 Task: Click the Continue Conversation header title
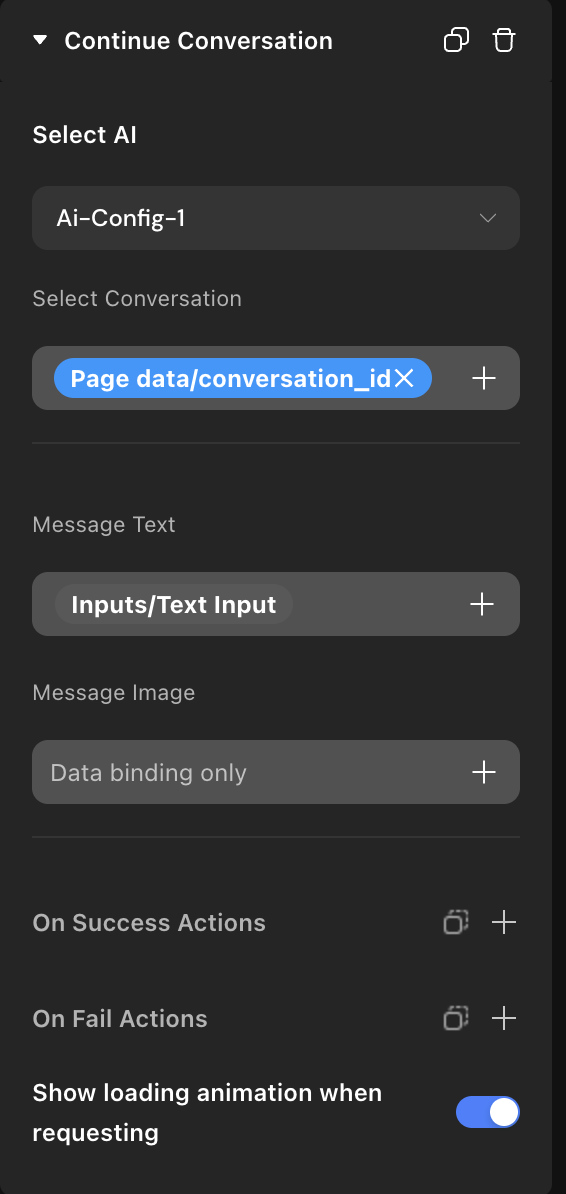pyautogui.click(x=198, y=40)
